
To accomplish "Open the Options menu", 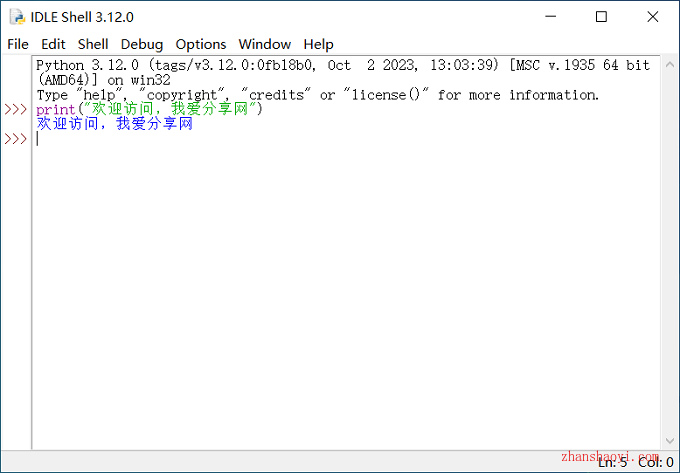I will [x=201, y=44].
